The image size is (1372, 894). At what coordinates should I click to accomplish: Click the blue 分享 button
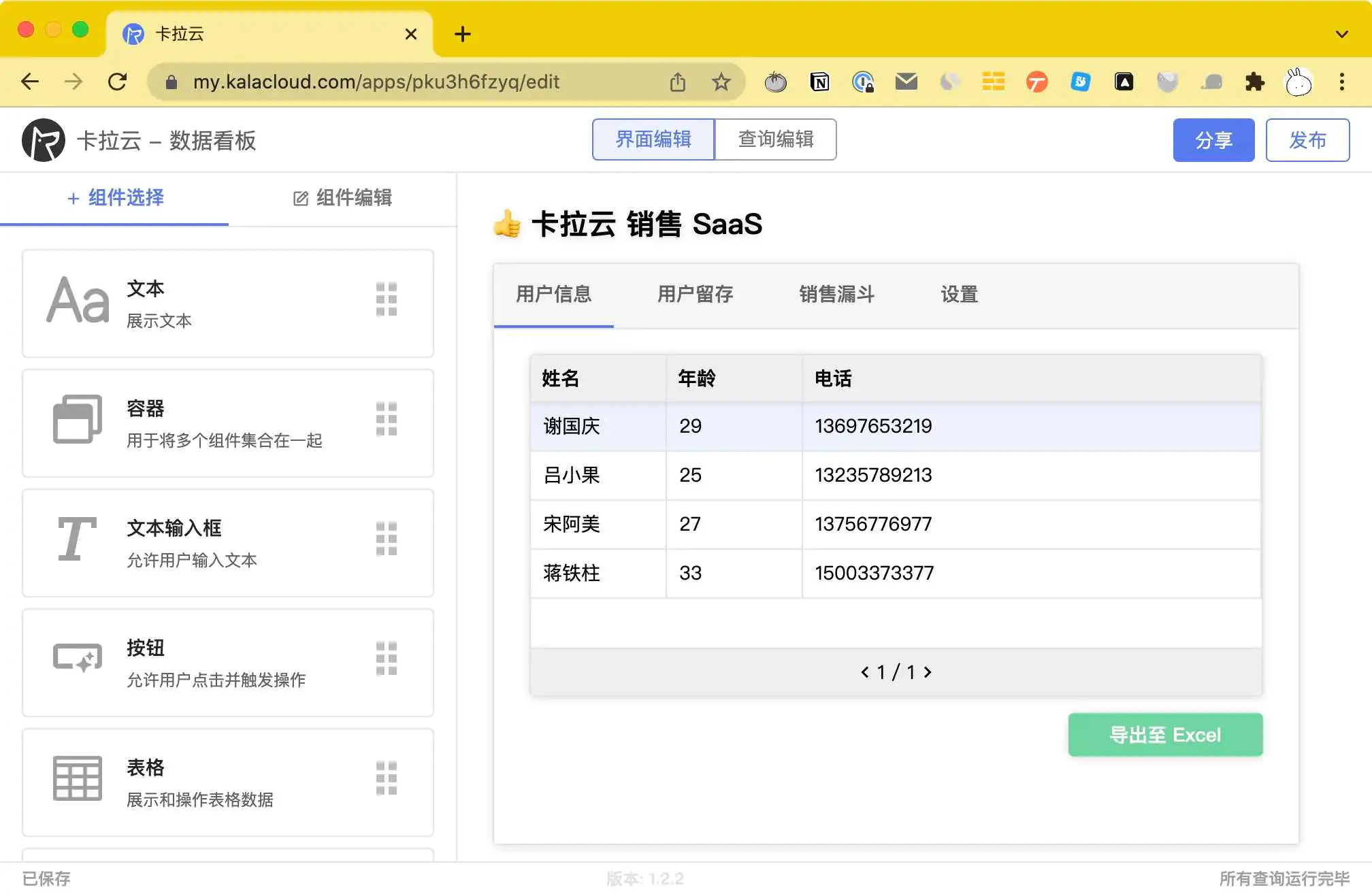[1213, 140]
